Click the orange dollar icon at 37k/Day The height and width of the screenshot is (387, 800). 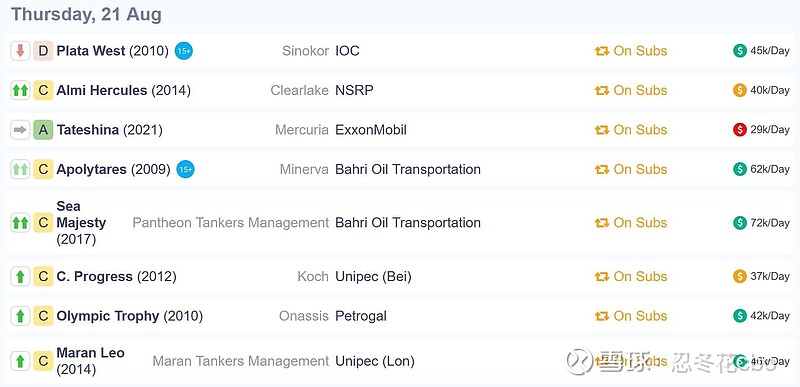pos(740,276)
